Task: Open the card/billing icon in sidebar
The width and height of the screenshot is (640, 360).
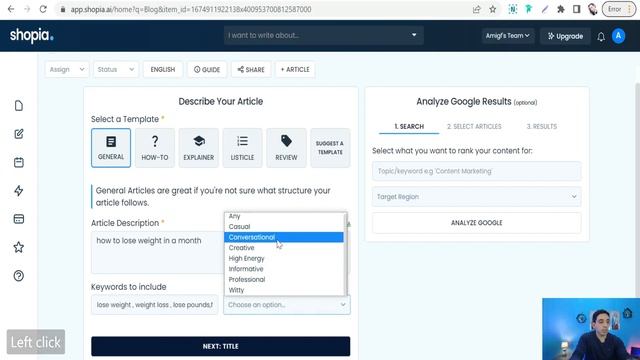Action: 19,219
